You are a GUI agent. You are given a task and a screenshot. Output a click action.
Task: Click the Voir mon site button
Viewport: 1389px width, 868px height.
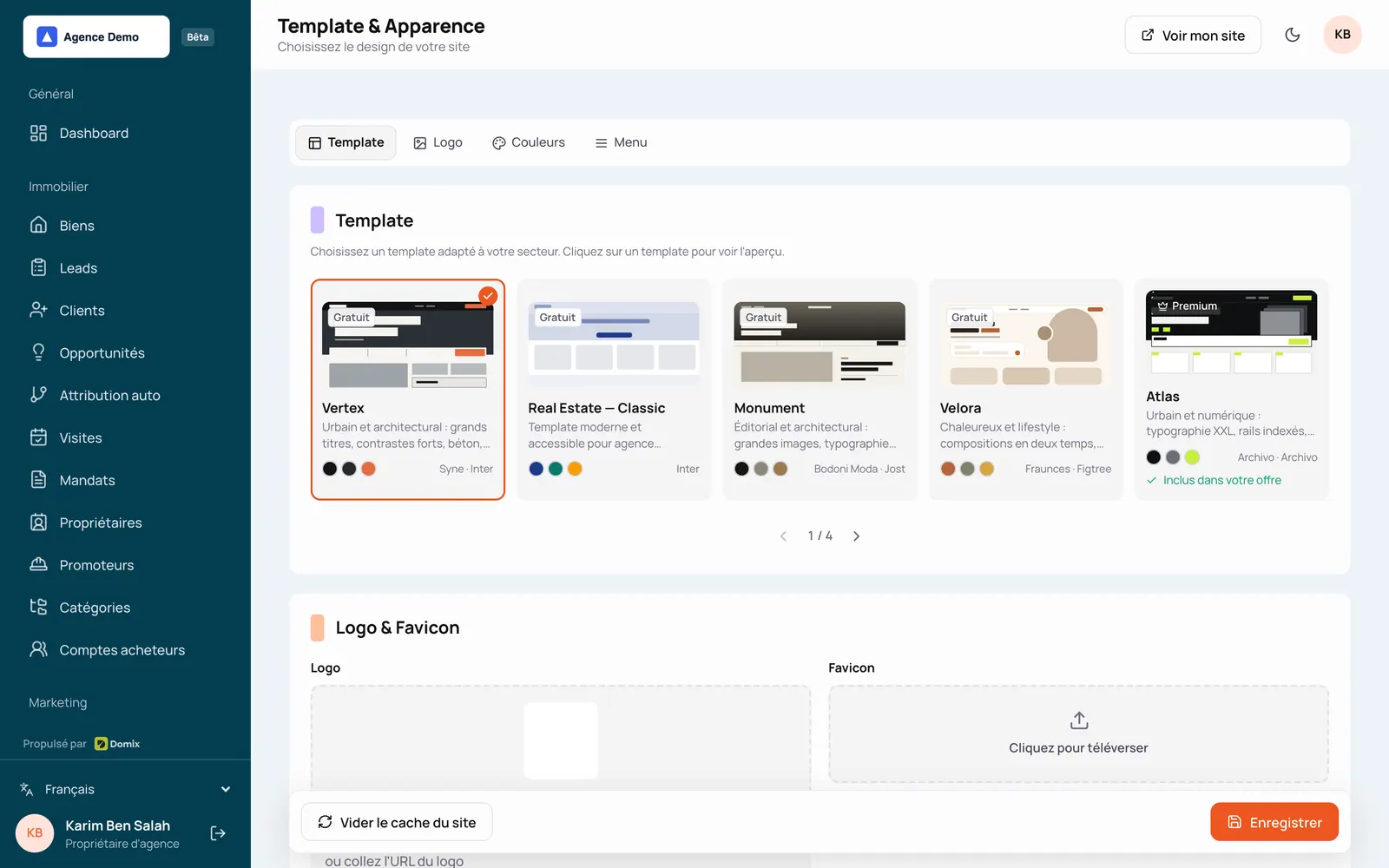point(1193,35)
